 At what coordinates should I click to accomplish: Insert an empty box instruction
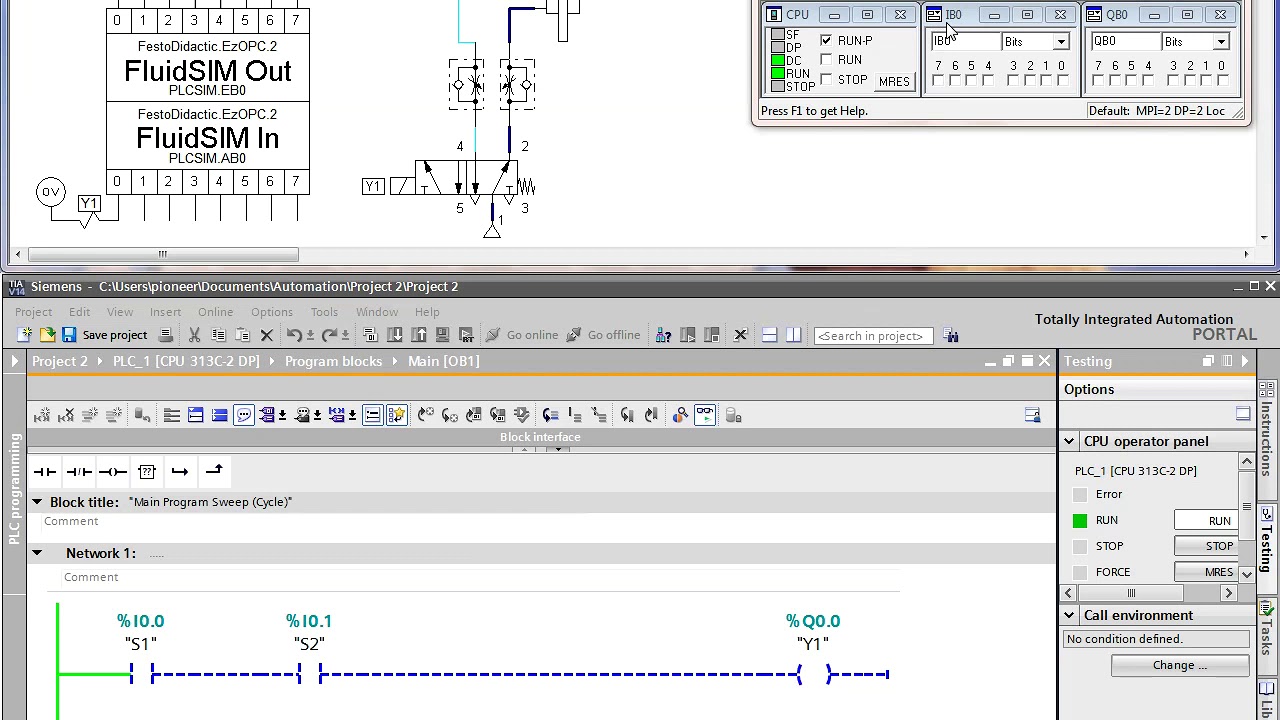click(x=147, y=471)
